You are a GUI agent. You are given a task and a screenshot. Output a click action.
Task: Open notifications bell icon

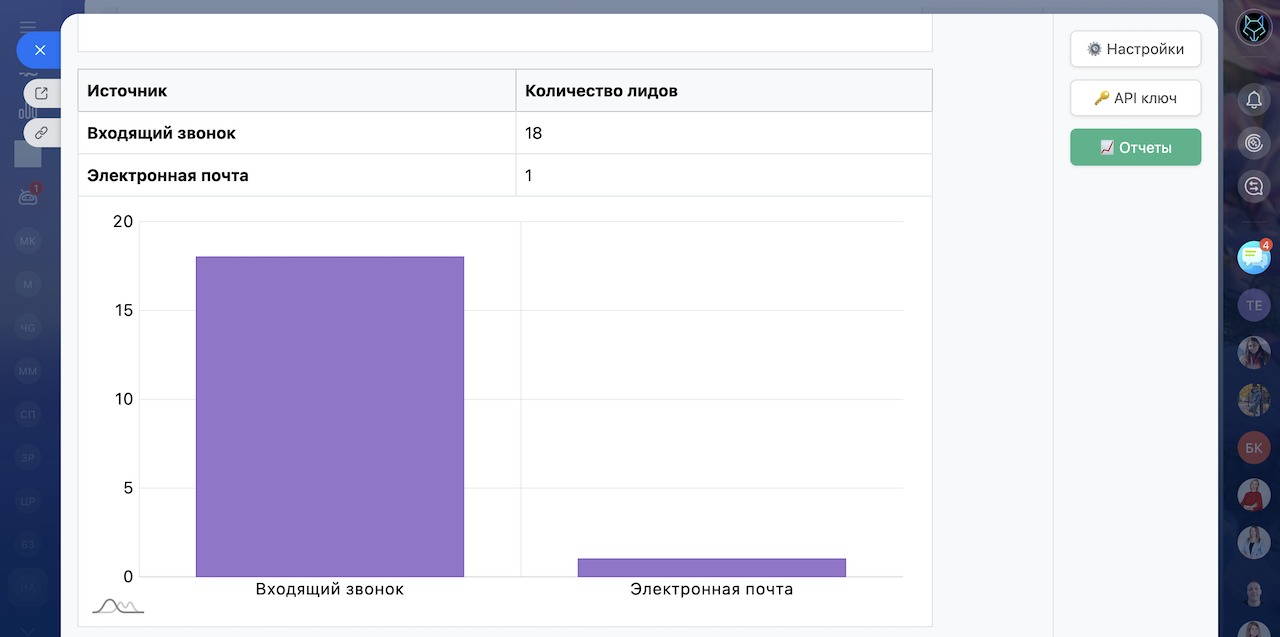[1254, 99]
